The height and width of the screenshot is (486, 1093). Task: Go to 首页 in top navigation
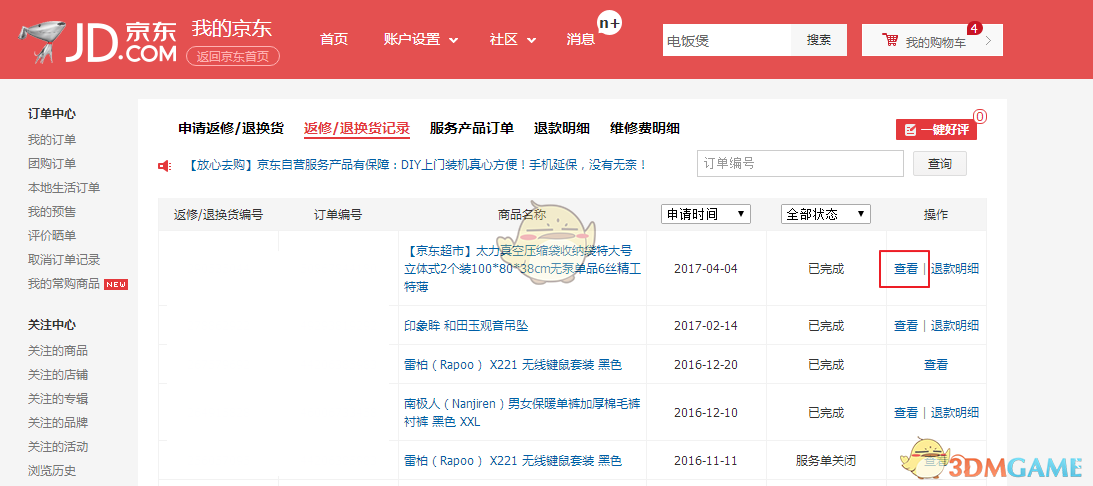click(334, 40)
